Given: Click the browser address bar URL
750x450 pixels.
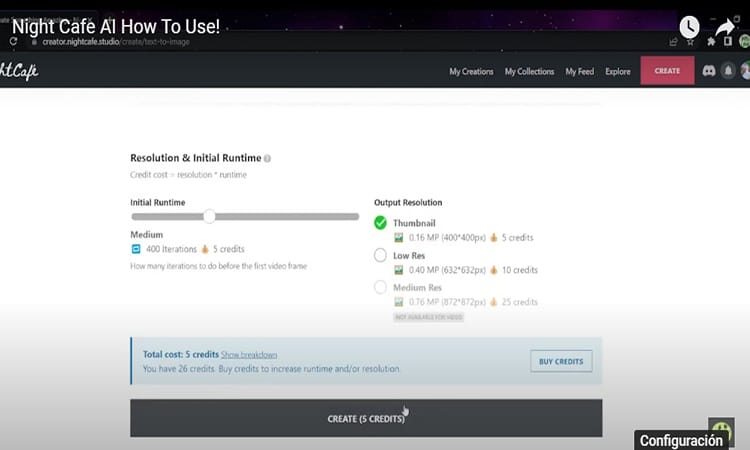Looking at the screenshot, I should (x=116, y=42).
